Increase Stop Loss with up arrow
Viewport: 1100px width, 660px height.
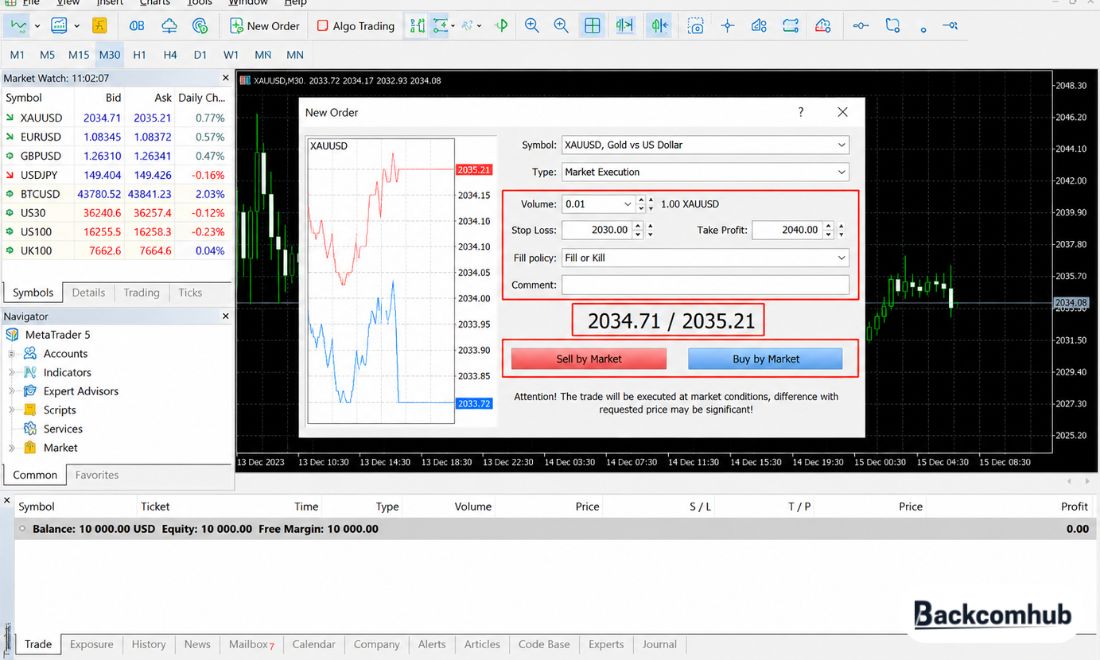coord(638,226)
